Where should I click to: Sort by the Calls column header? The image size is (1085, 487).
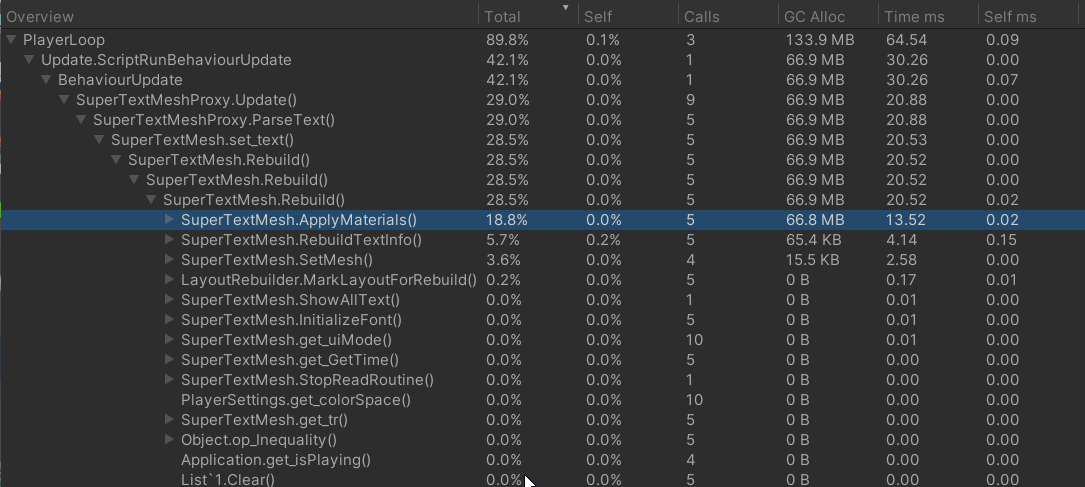pyautogui.click(x=702, y=17)
